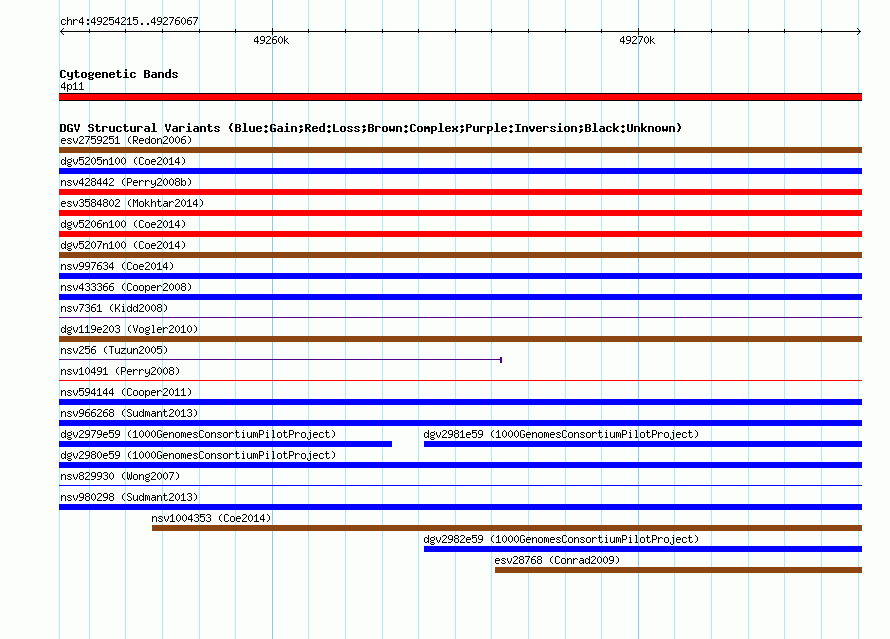Click the brown dgv119e203 complex bar
890x639 pixels.
(x=460, y=339)
